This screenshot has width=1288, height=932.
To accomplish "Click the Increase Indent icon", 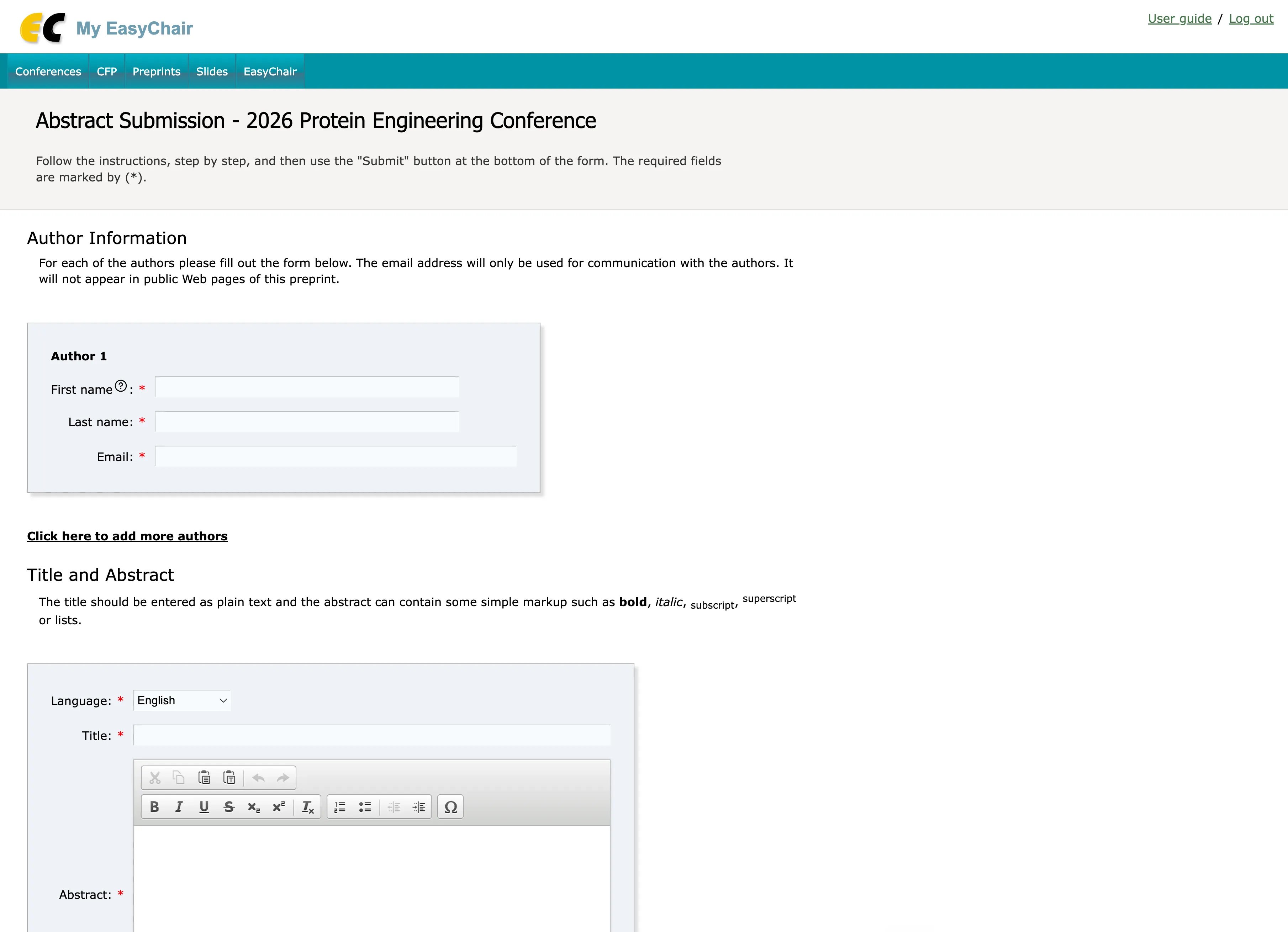I will [418, 807].
